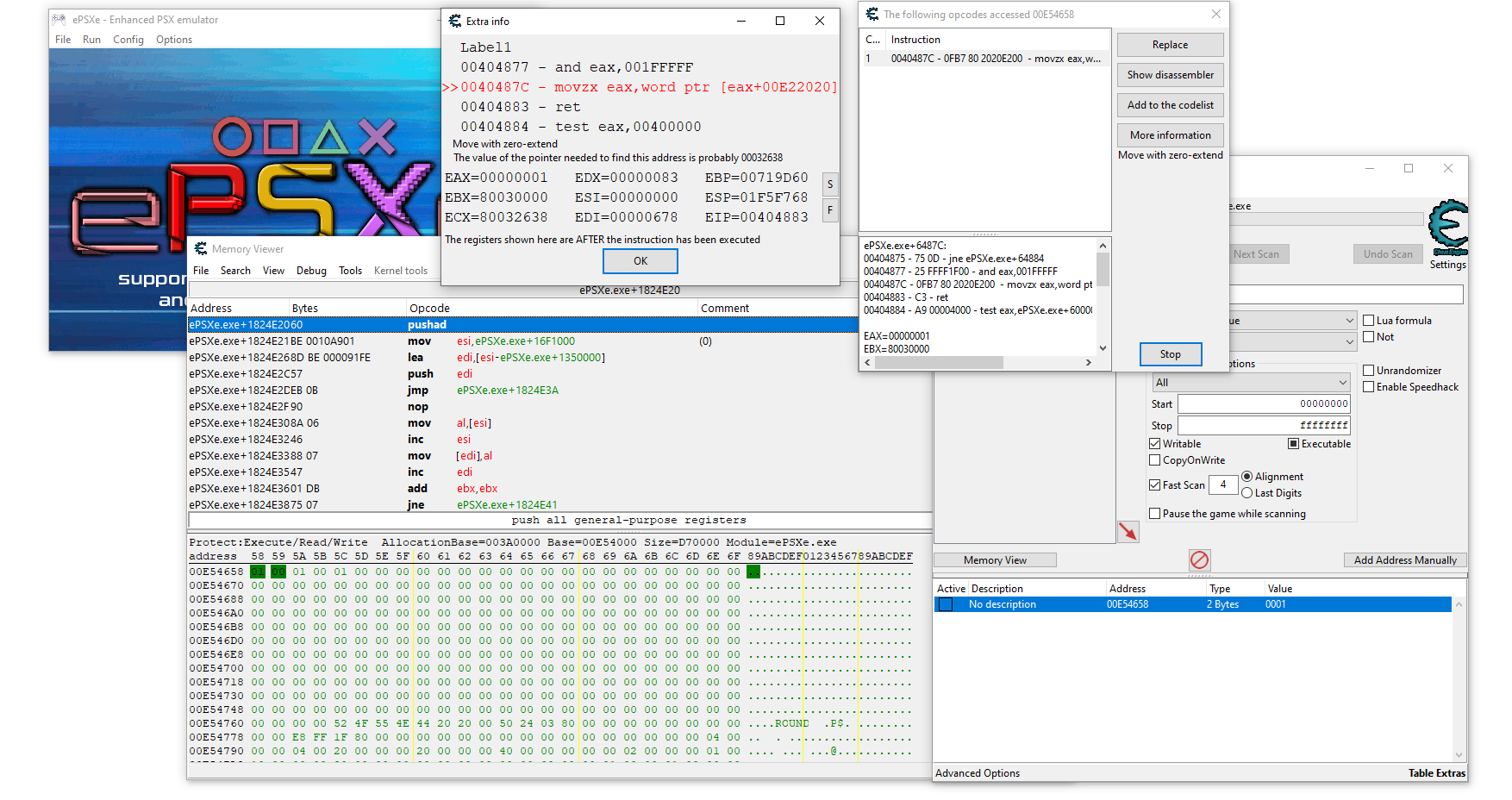The width and height of the screenshot is (1512, 800).
Task: Uncheck the Fast Scan checkbox
Action: coord(1154,484)
